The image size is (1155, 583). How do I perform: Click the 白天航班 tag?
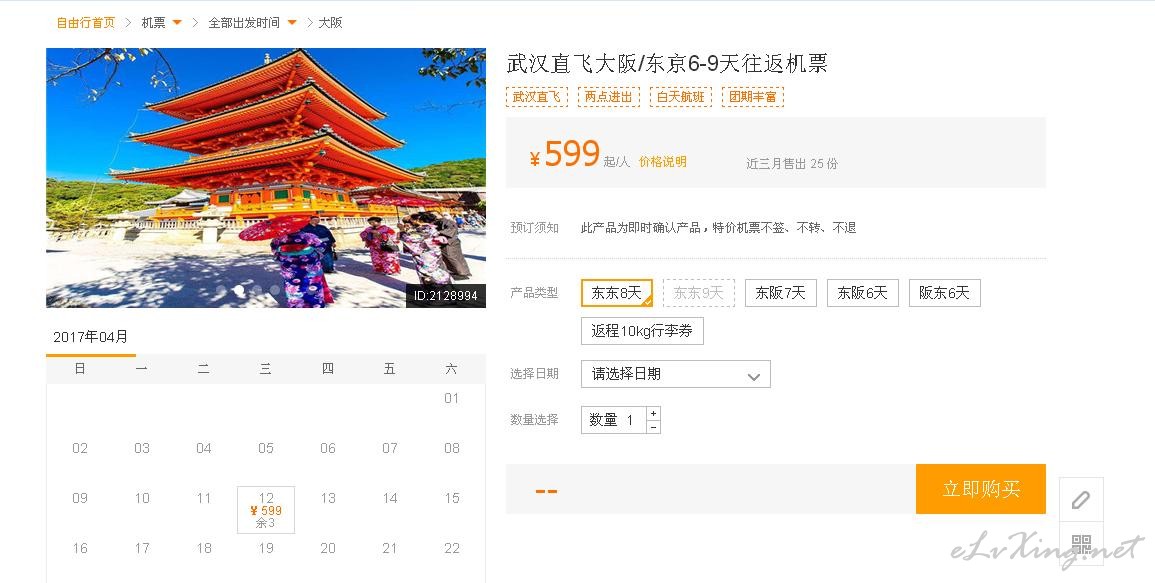(681, 97)
